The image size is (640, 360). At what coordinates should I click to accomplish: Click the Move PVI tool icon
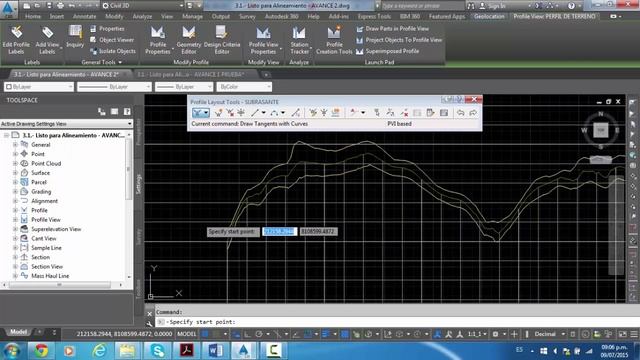pyautogui.click(x=241, y=113)
